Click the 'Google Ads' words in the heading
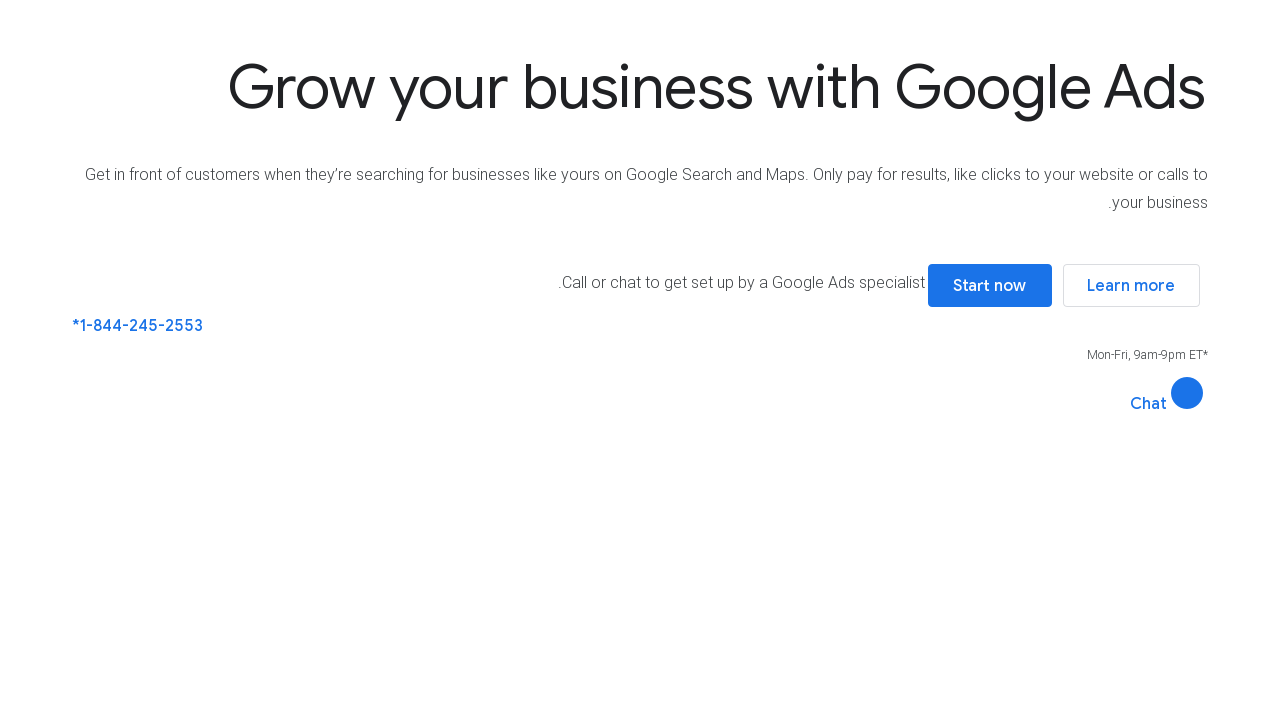Viewport: 1280px width, 720px height. (x=1050, y=87)
